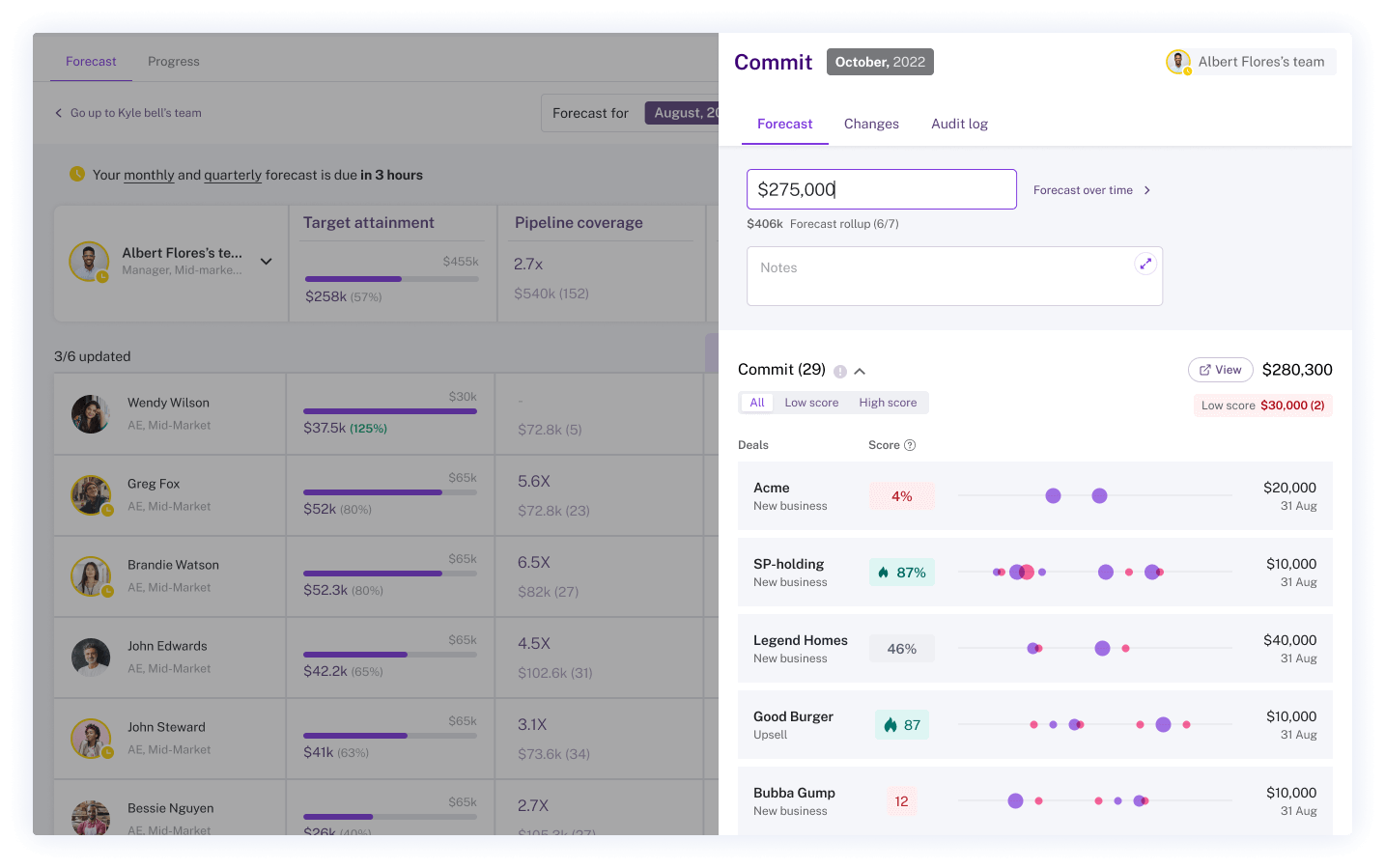The width and height of the screenshot is (1385, 868).
Task: Click the back chevron near Kyle bell's team
Action: [x=60, y=112]
